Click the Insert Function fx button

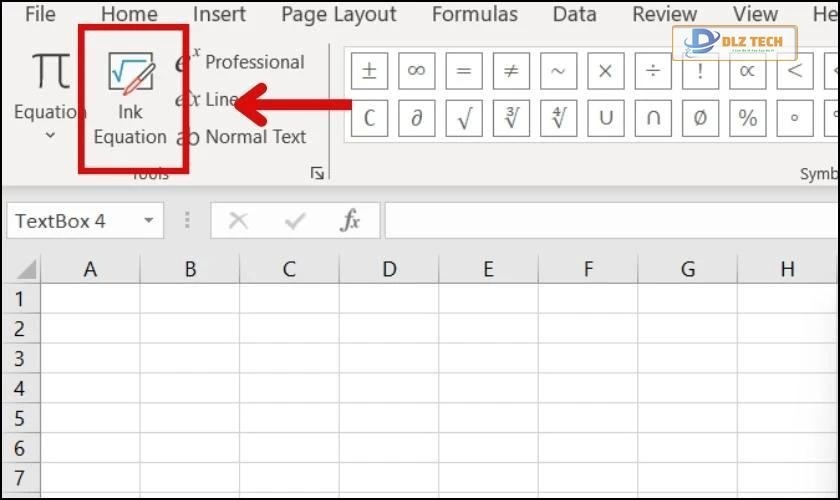[x=350, y=221]
